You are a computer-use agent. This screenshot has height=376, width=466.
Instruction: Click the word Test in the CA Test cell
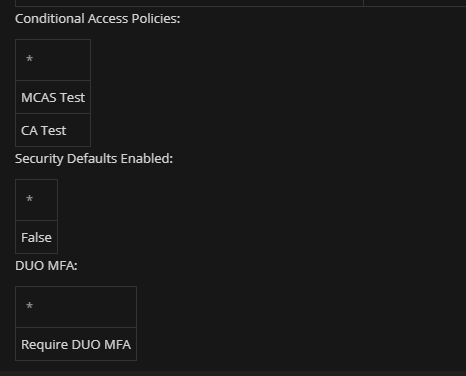pos(54,130)
